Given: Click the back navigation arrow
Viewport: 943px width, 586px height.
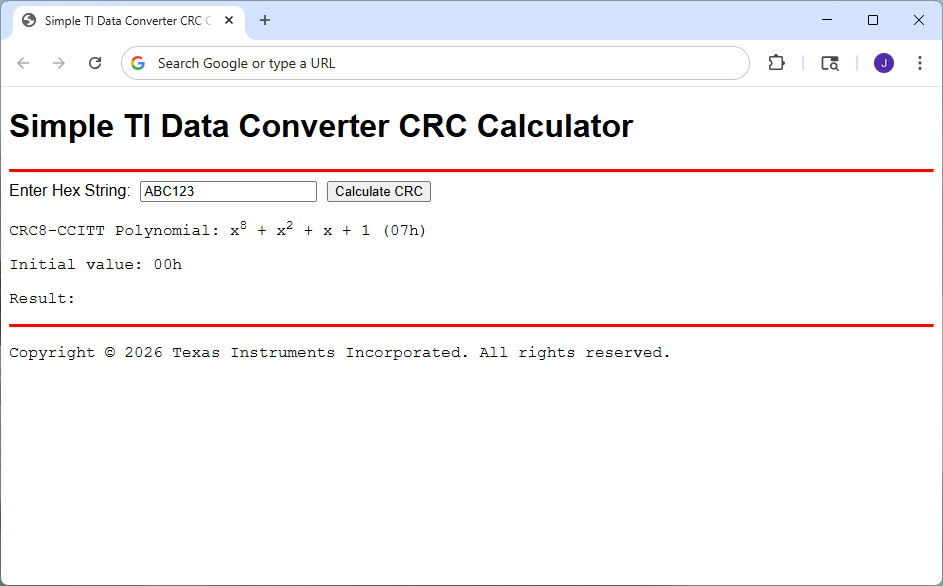Looking at the screenshot, I should [x=23, y=62].
